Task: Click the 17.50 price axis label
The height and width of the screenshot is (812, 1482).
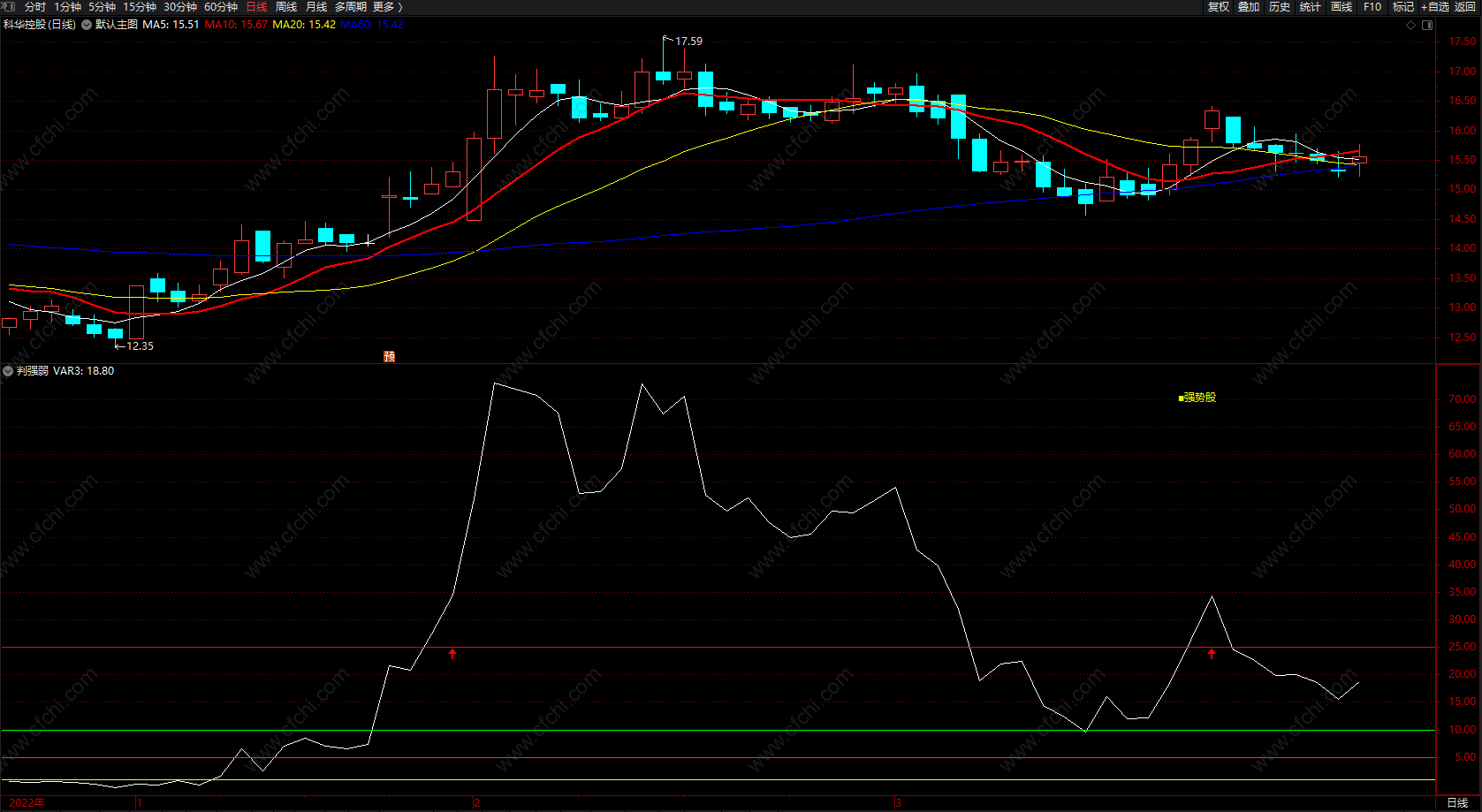Action: (1463, 42)
